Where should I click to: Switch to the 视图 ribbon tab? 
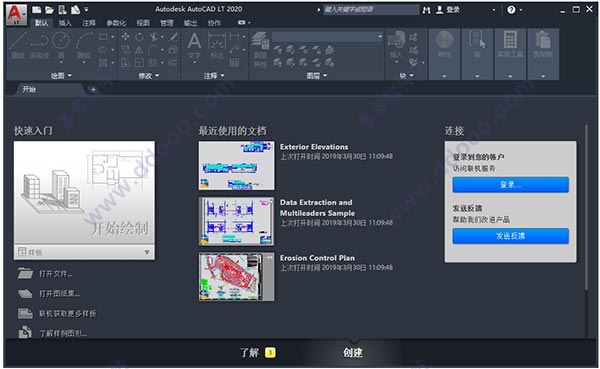pos(143,23)
